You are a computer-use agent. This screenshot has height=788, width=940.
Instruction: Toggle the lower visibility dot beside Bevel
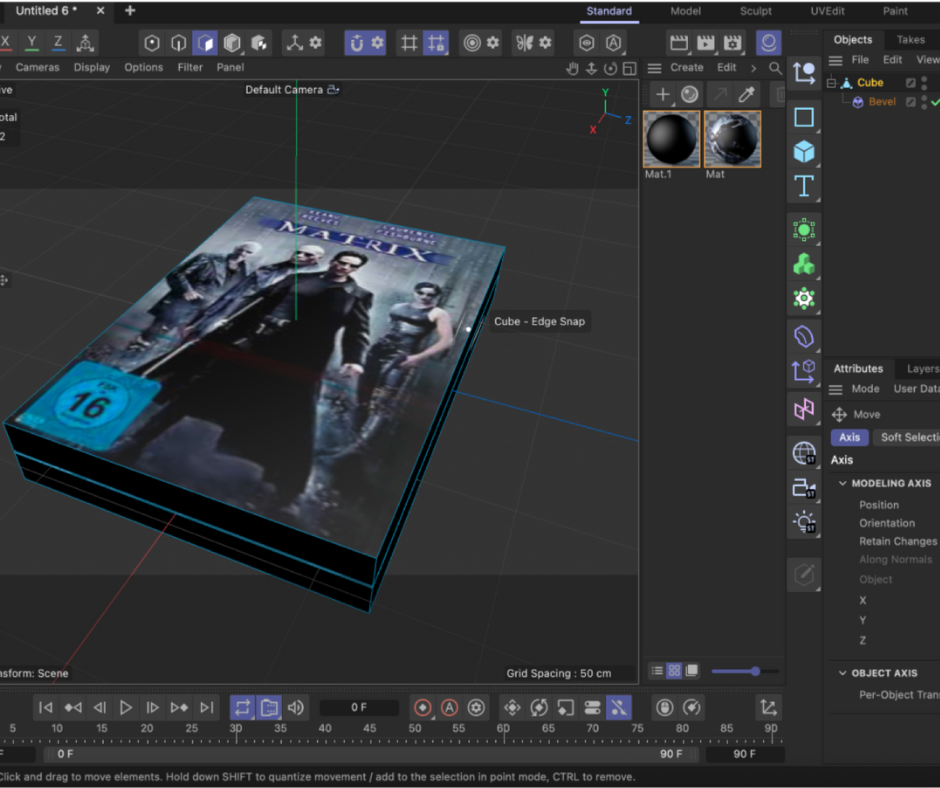[924, 107]
